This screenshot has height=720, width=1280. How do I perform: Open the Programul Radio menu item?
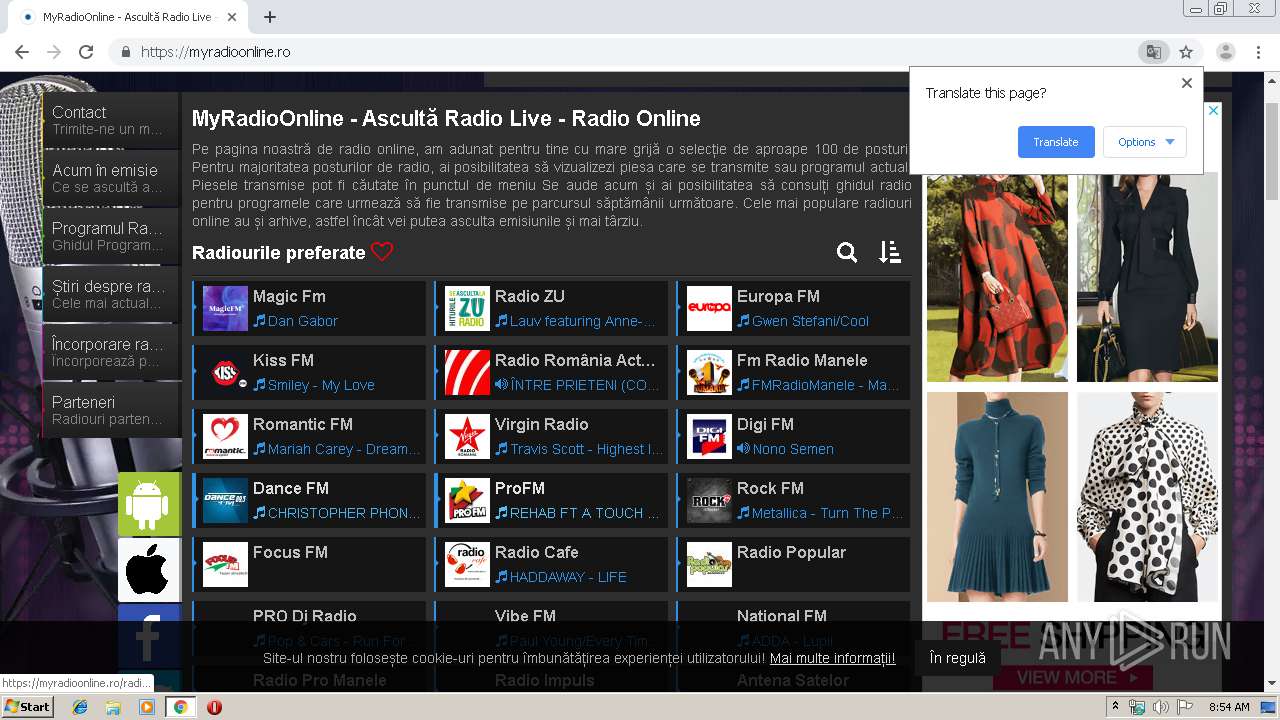point(111,236)
